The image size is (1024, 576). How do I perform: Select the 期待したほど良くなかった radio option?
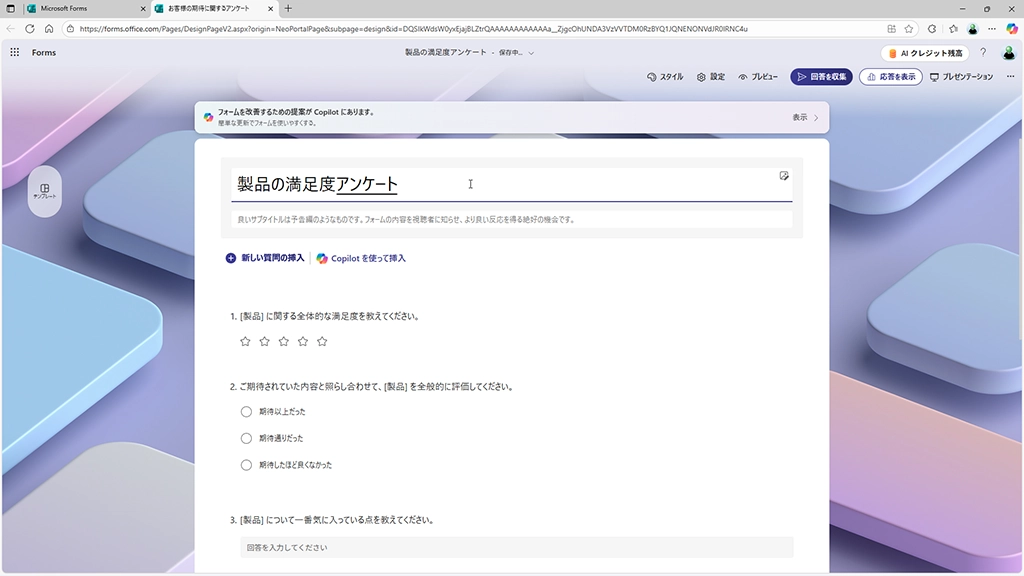pos(246,465)
